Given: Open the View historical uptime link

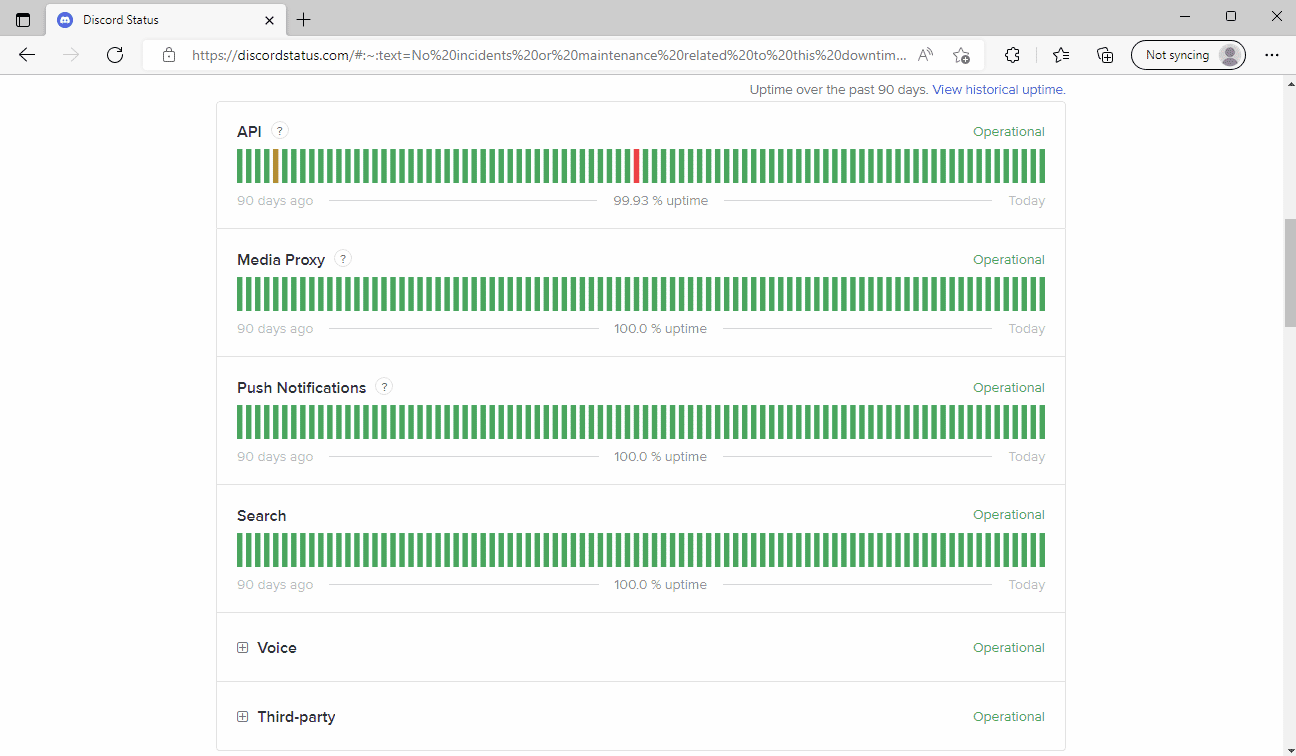Looking at the screenshot, I should click(x=998, y=89).
